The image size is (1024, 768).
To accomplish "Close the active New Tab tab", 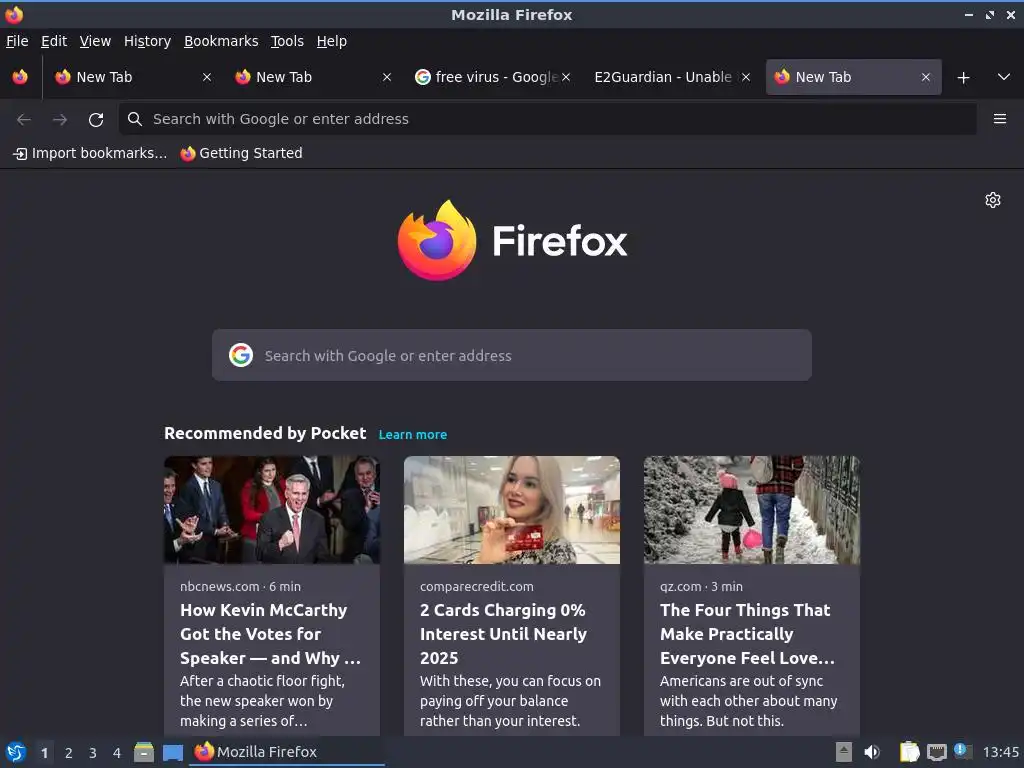I will 925,77.
